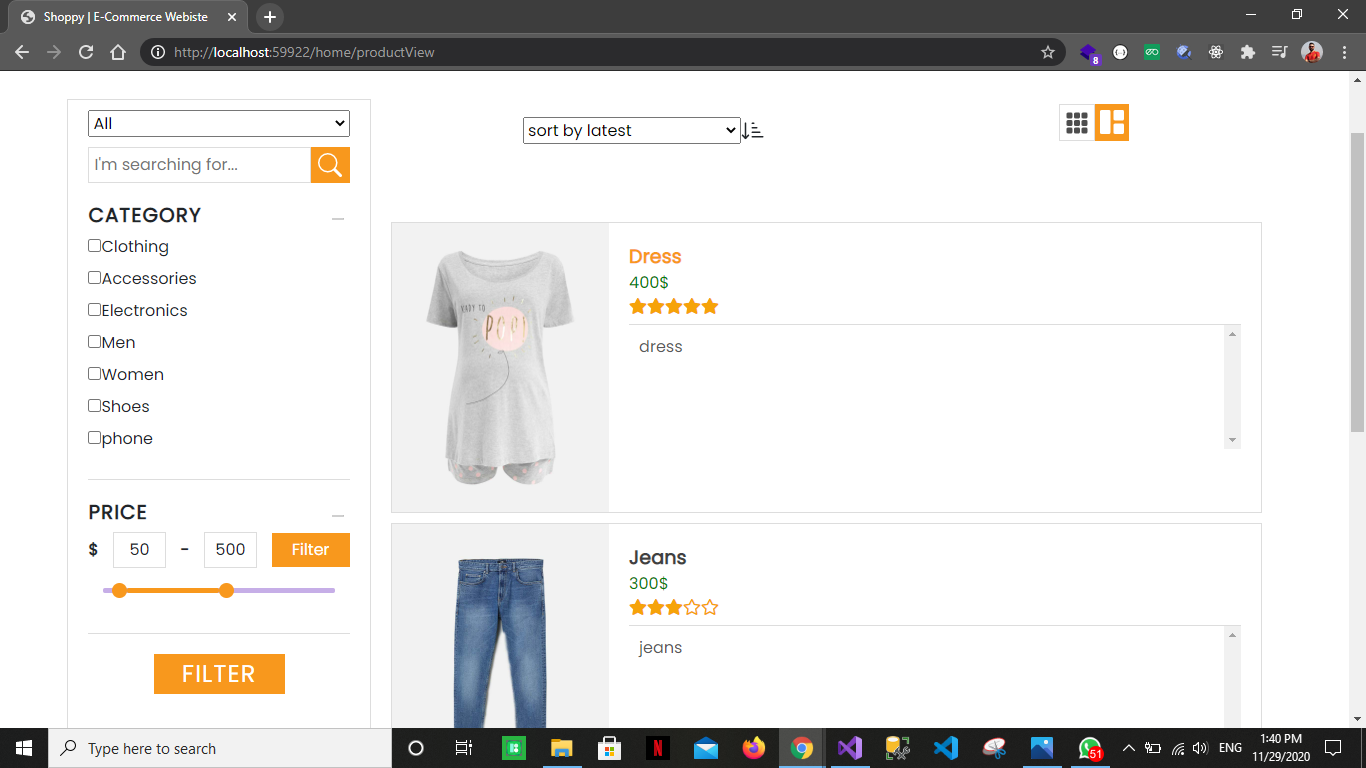This screenshot has width=1366, height=768.
Task: Toggle the sort direction icon
Action: 752,130
